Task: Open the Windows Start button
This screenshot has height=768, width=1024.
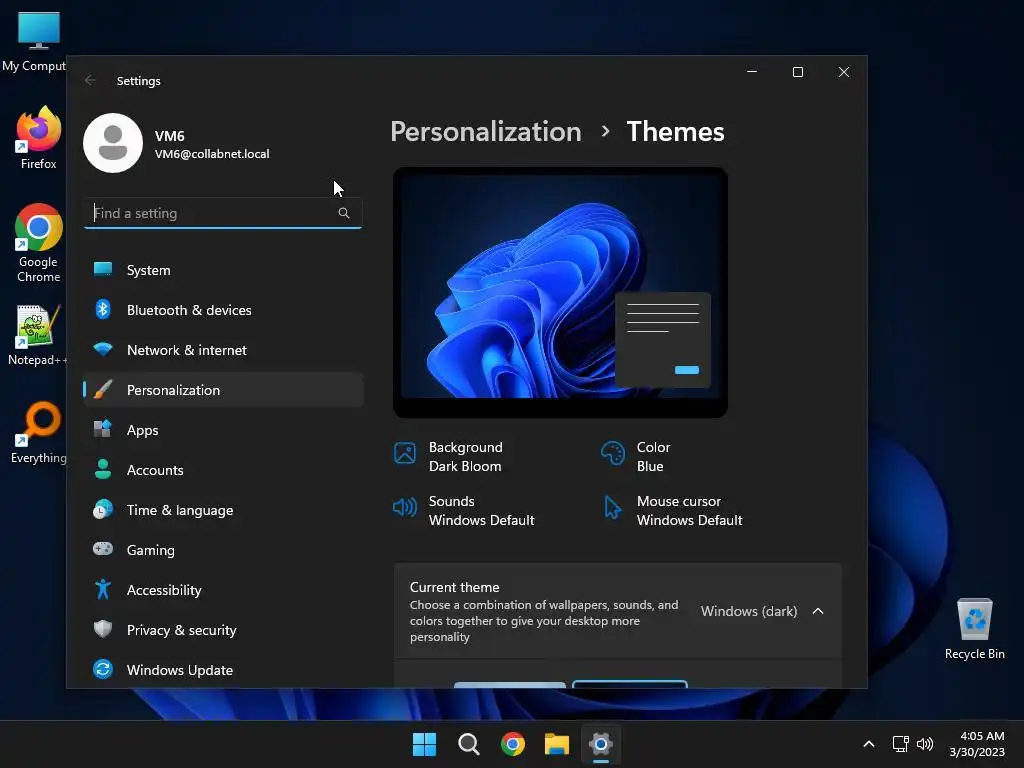Action: click(424, 744)
